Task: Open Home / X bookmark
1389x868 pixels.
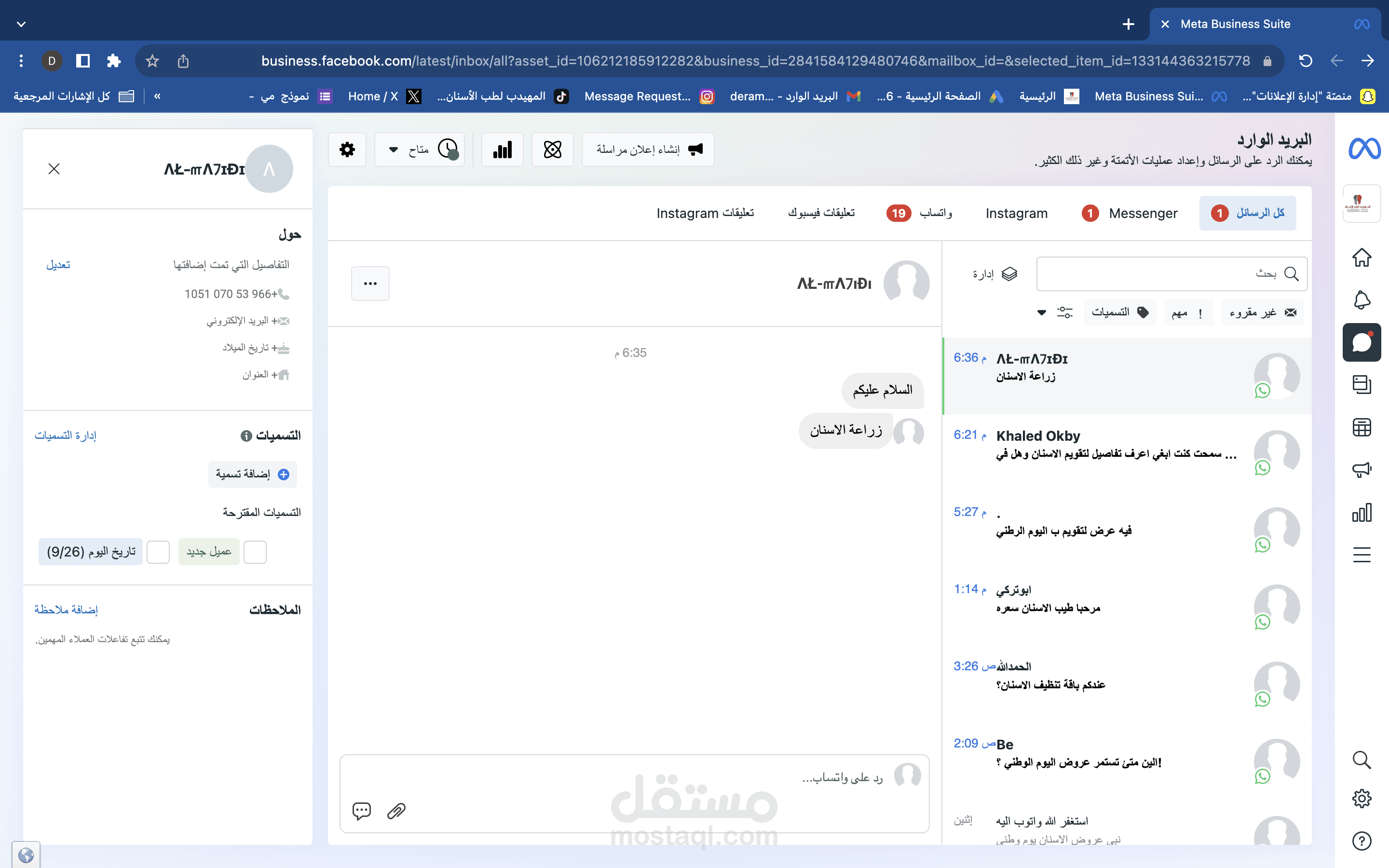Action: pyautogui.click(x=384, y=96)
